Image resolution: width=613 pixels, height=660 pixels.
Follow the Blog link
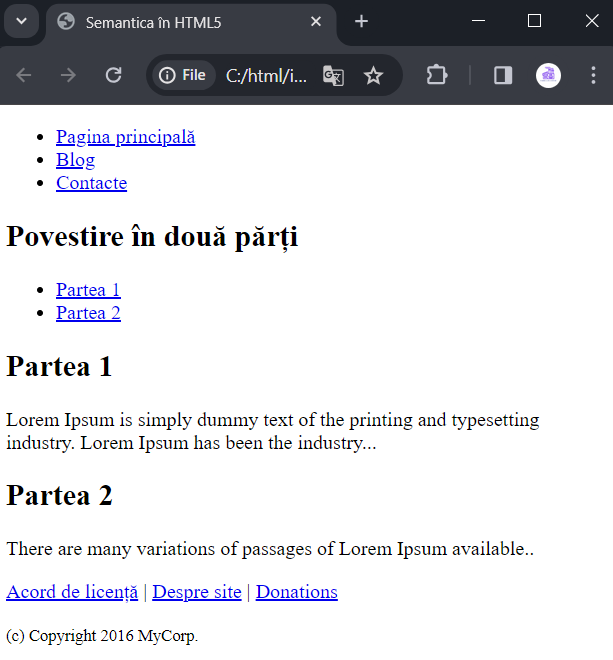tap(75, 160)
